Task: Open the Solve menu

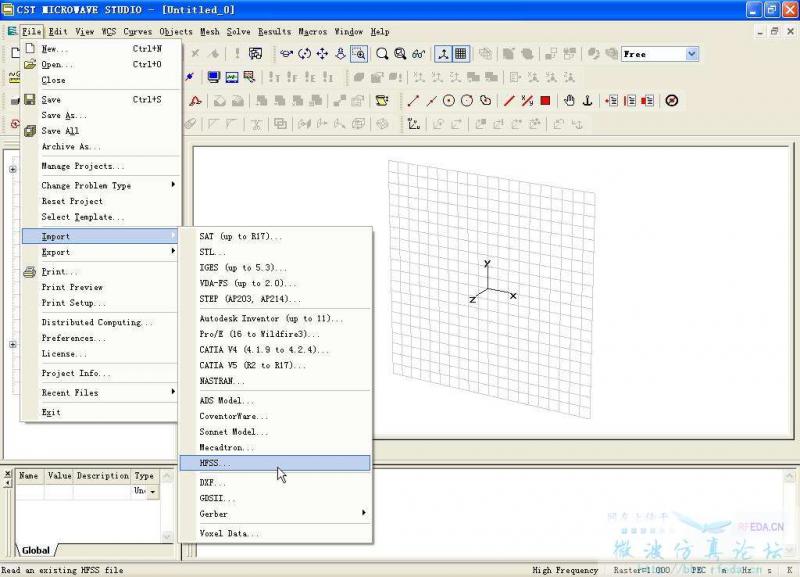Action: 238,32
